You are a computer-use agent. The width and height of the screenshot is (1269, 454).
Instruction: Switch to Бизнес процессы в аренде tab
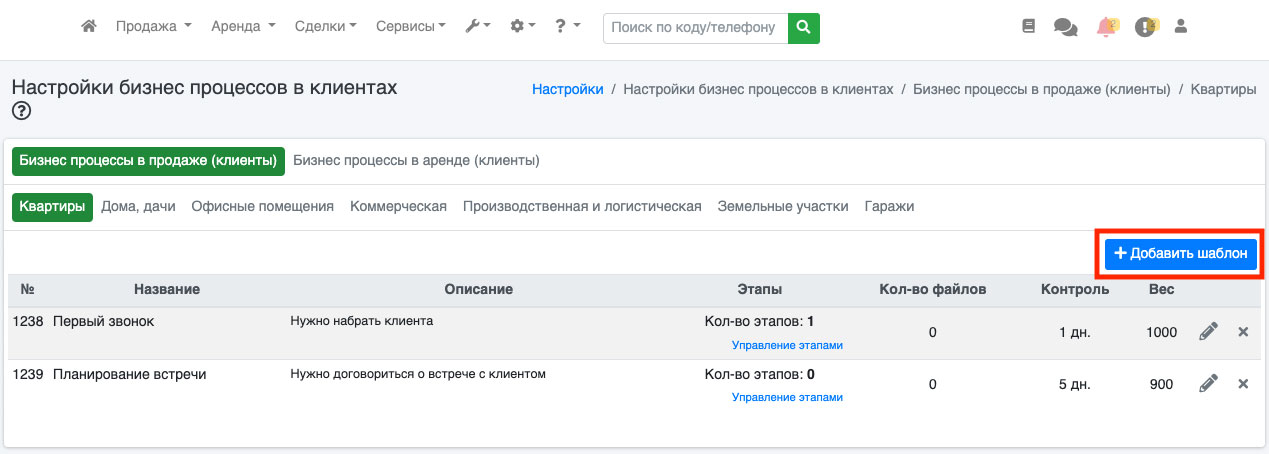click(416, 161)
